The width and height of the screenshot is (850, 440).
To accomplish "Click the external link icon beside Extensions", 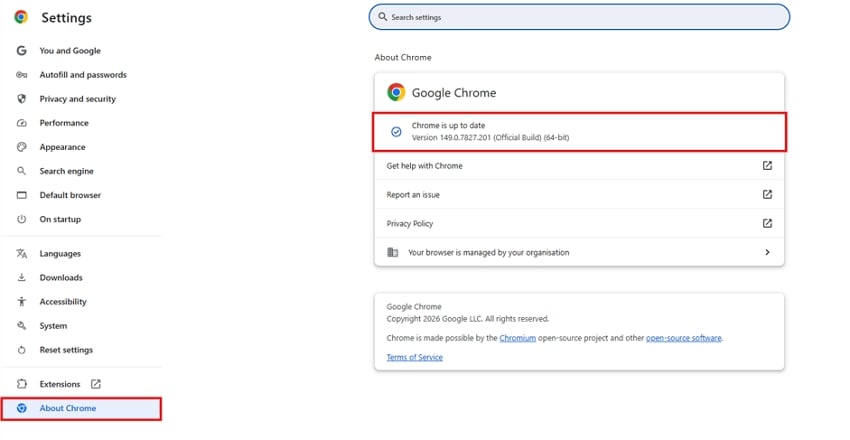I will [95, 384].
